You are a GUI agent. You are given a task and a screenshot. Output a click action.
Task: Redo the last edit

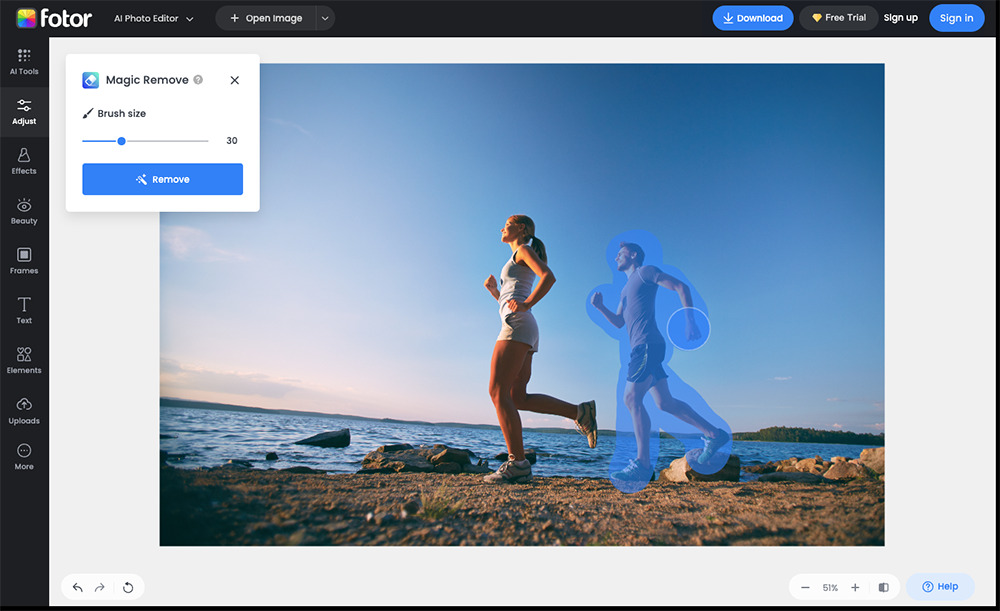click(x=102, y=587)
